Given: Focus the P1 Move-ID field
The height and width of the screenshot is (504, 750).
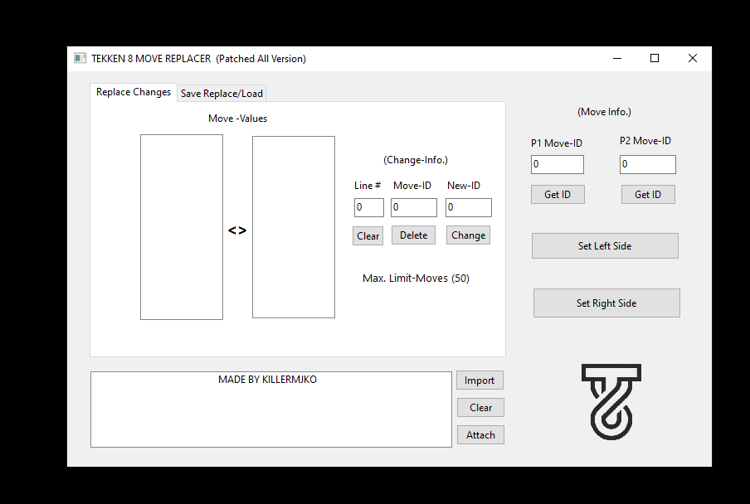Looking at the screenshot, I should pos(557,164).
